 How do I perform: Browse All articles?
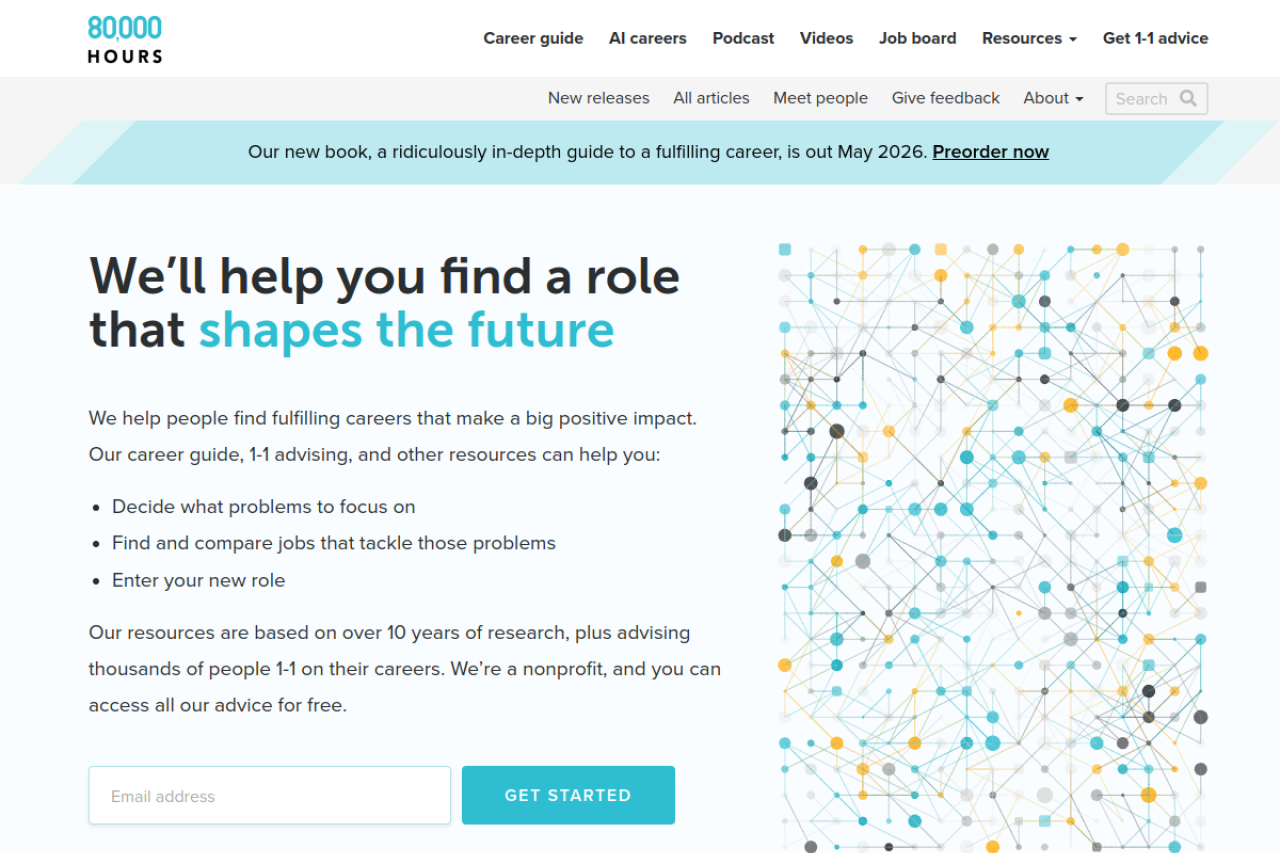[711, 98]
